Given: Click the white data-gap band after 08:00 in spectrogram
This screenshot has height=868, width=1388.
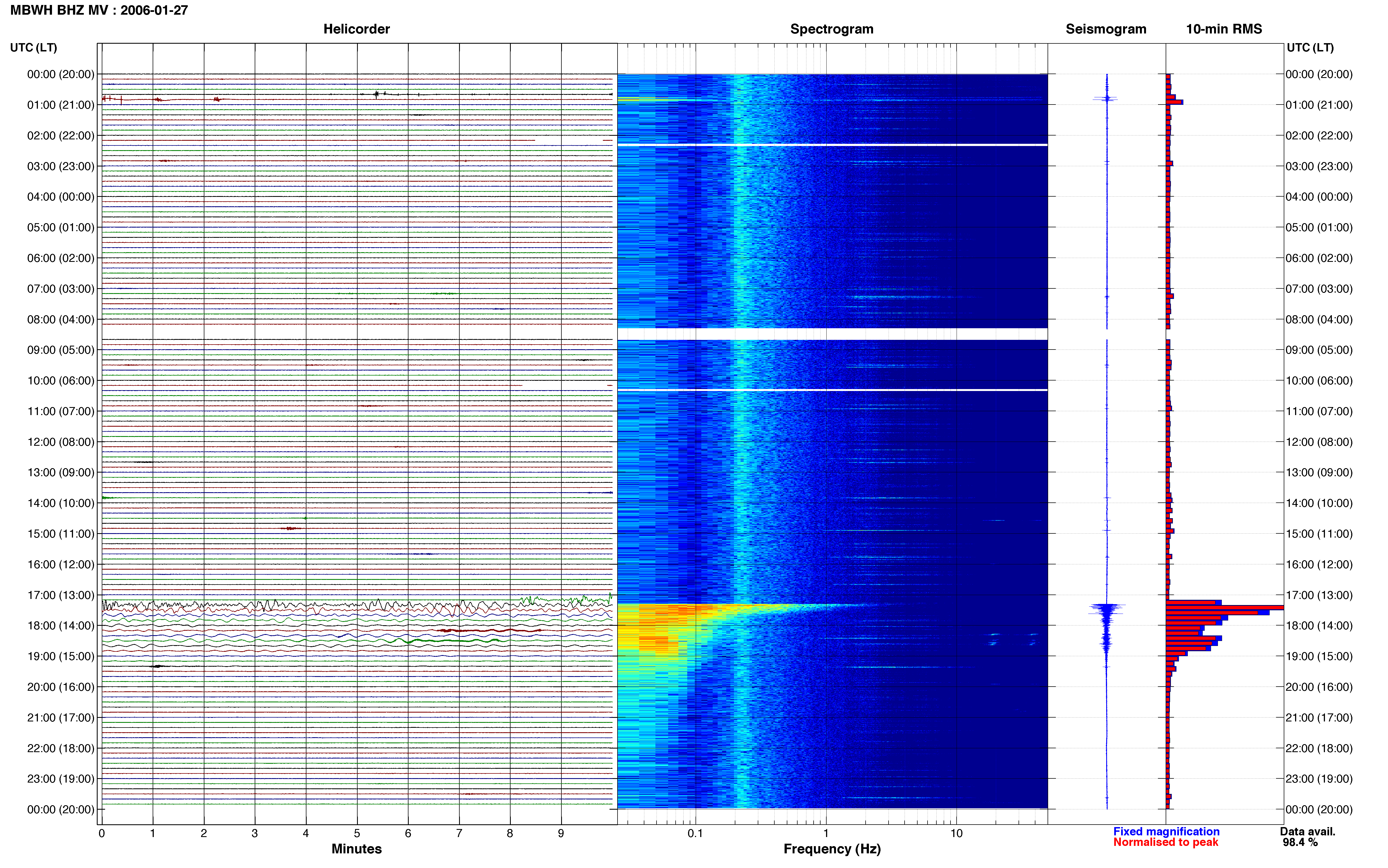Looking at the screenshot, I should click(832, 334).
